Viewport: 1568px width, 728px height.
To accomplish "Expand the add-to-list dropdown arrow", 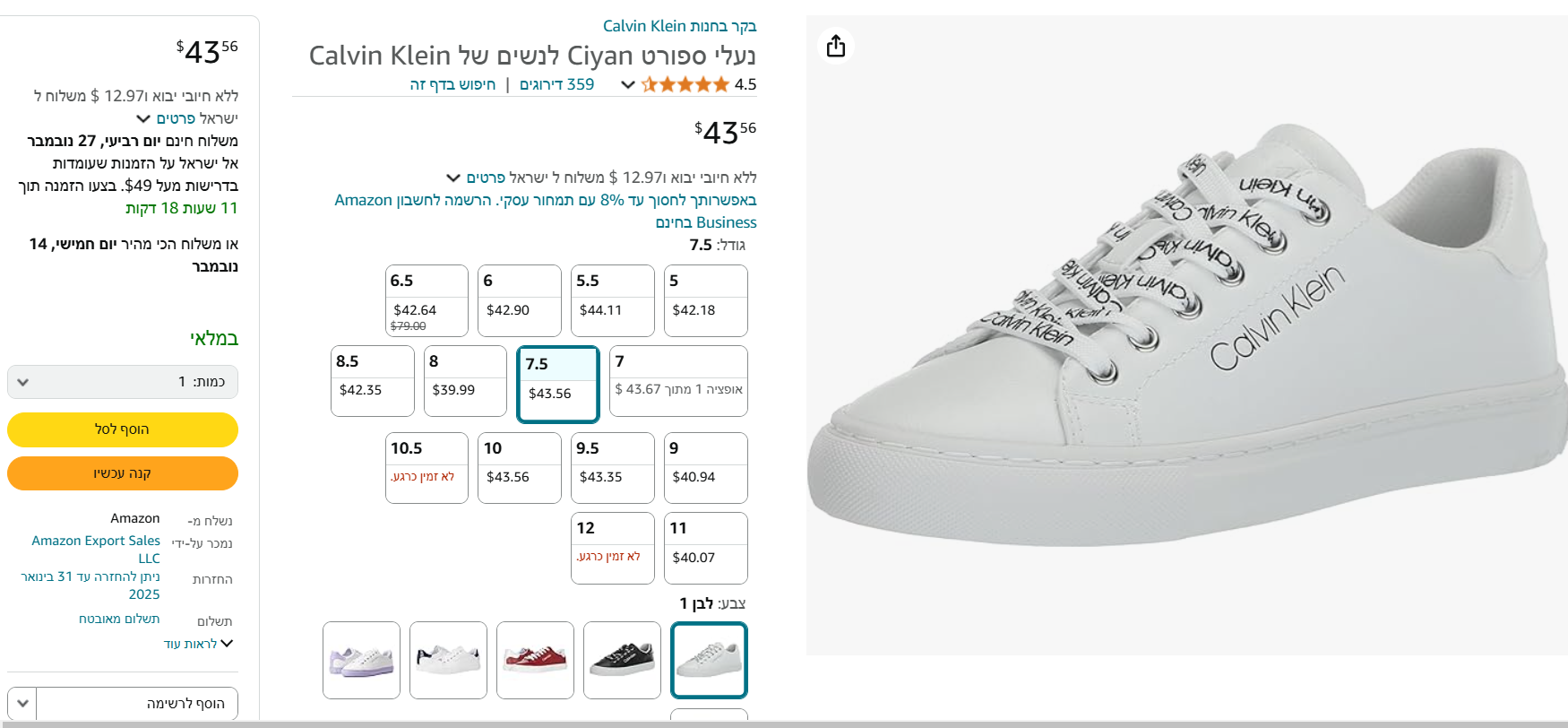I will (22, 703).
